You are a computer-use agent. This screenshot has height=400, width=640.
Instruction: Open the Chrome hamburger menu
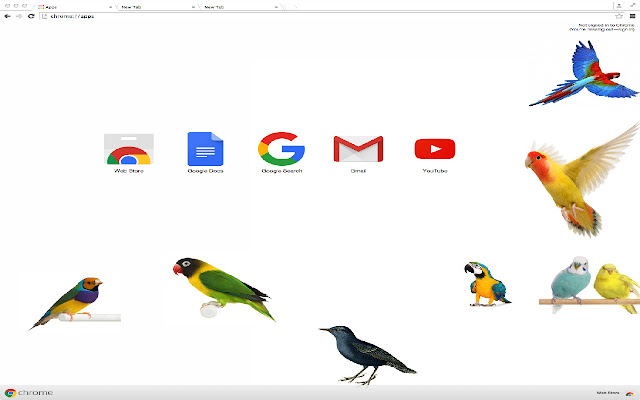click(633, 16)
